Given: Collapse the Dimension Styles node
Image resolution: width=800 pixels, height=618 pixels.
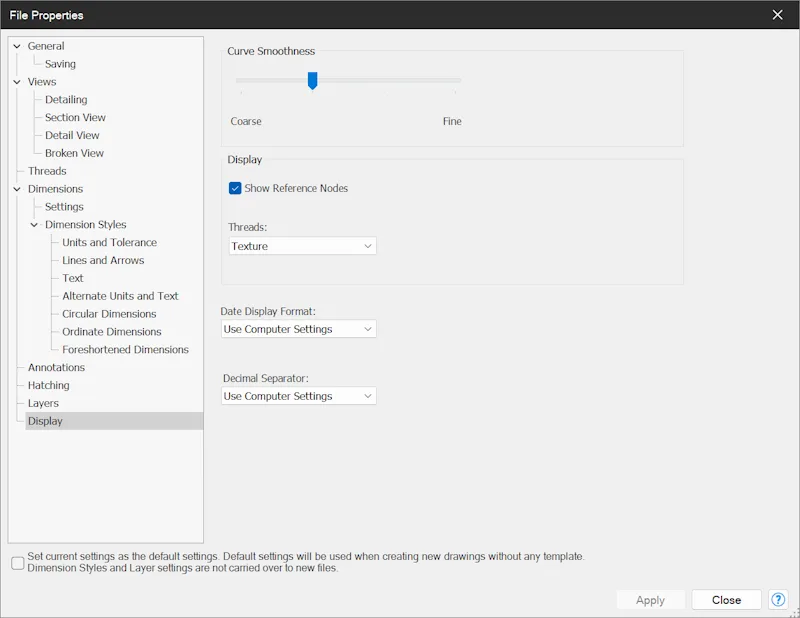Looking at the screenshot, I should click(34, 225).
